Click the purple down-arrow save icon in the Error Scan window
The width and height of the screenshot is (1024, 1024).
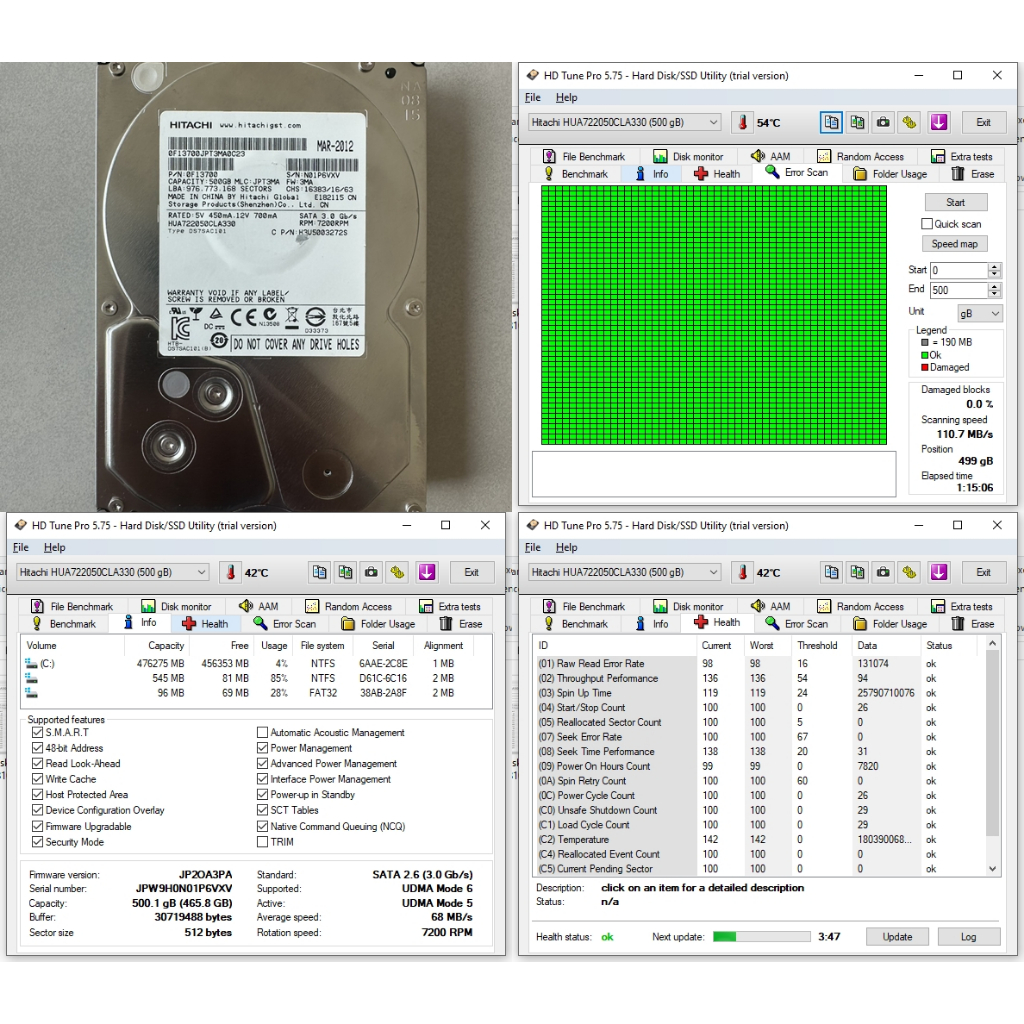coord(938,122)
